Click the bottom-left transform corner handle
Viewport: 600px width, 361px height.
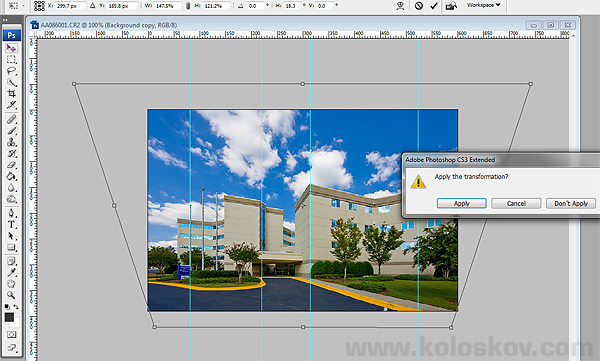click(x=154, y=327)
